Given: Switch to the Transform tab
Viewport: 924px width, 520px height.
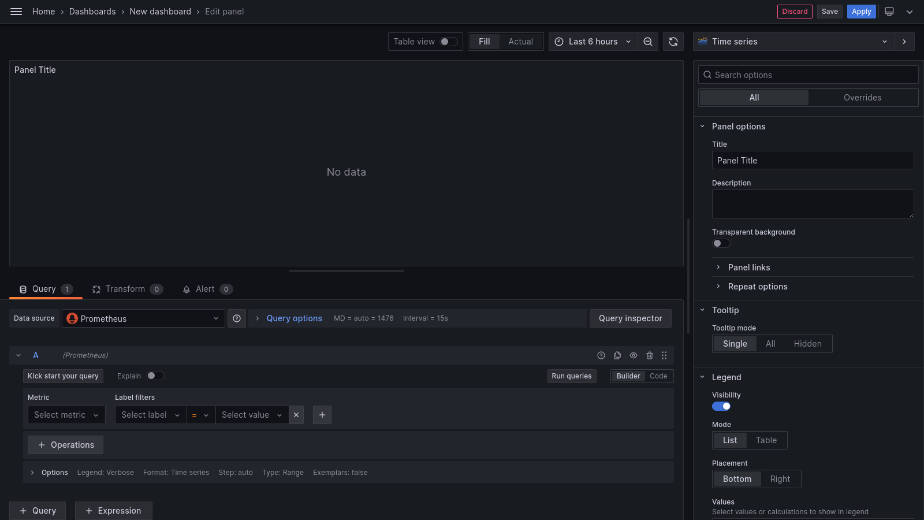Looking at the screenshot, I should click(127, 289).
